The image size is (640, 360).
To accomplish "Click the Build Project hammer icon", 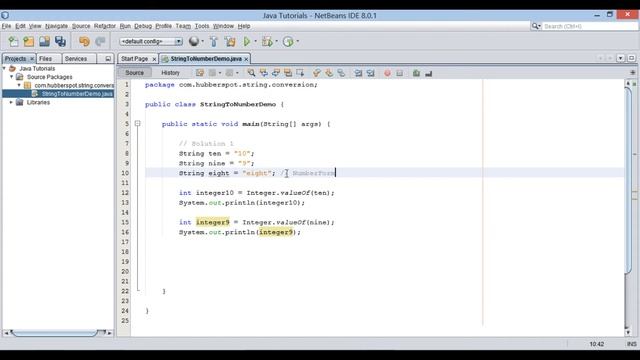I will coord(213,41).
